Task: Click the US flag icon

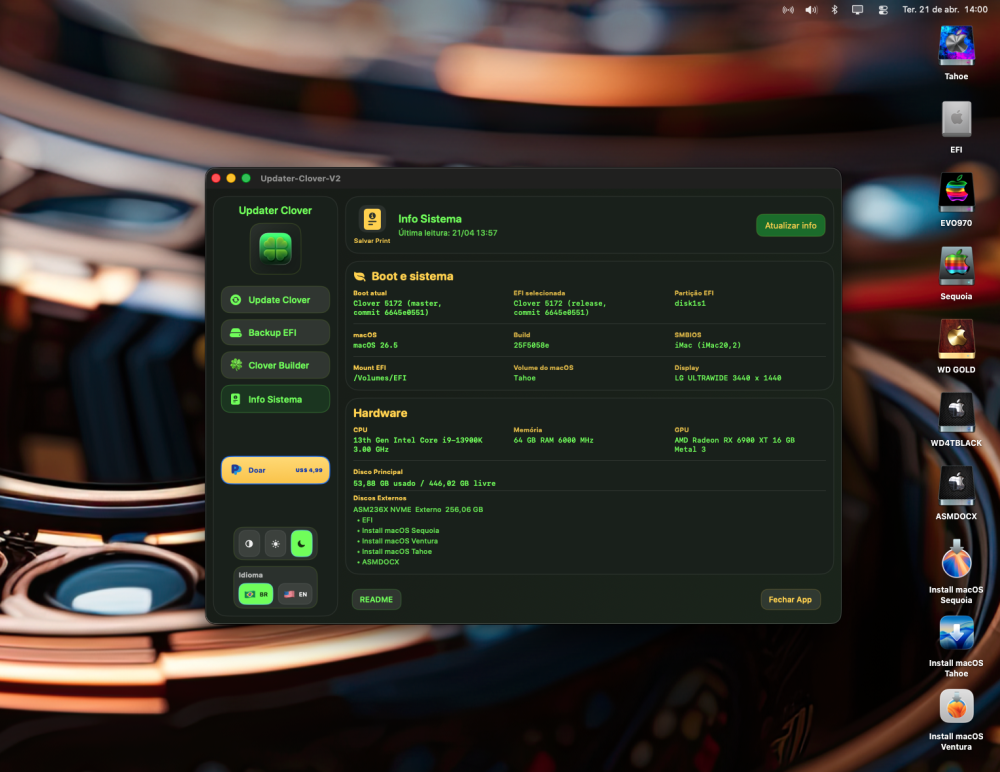Action: pos(289,594)
